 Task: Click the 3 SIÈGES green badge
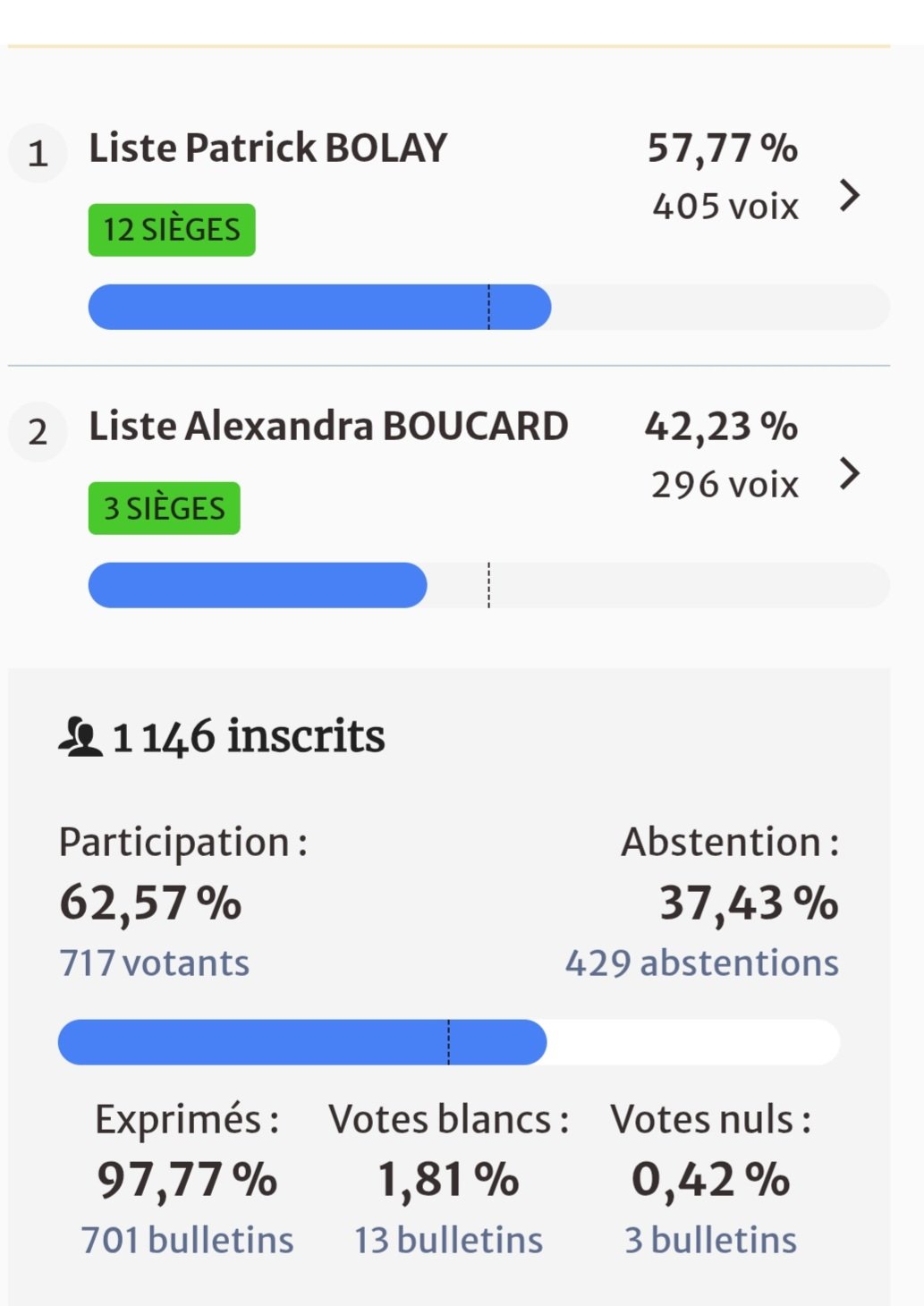pyautogui.click(x=164, y=508)
